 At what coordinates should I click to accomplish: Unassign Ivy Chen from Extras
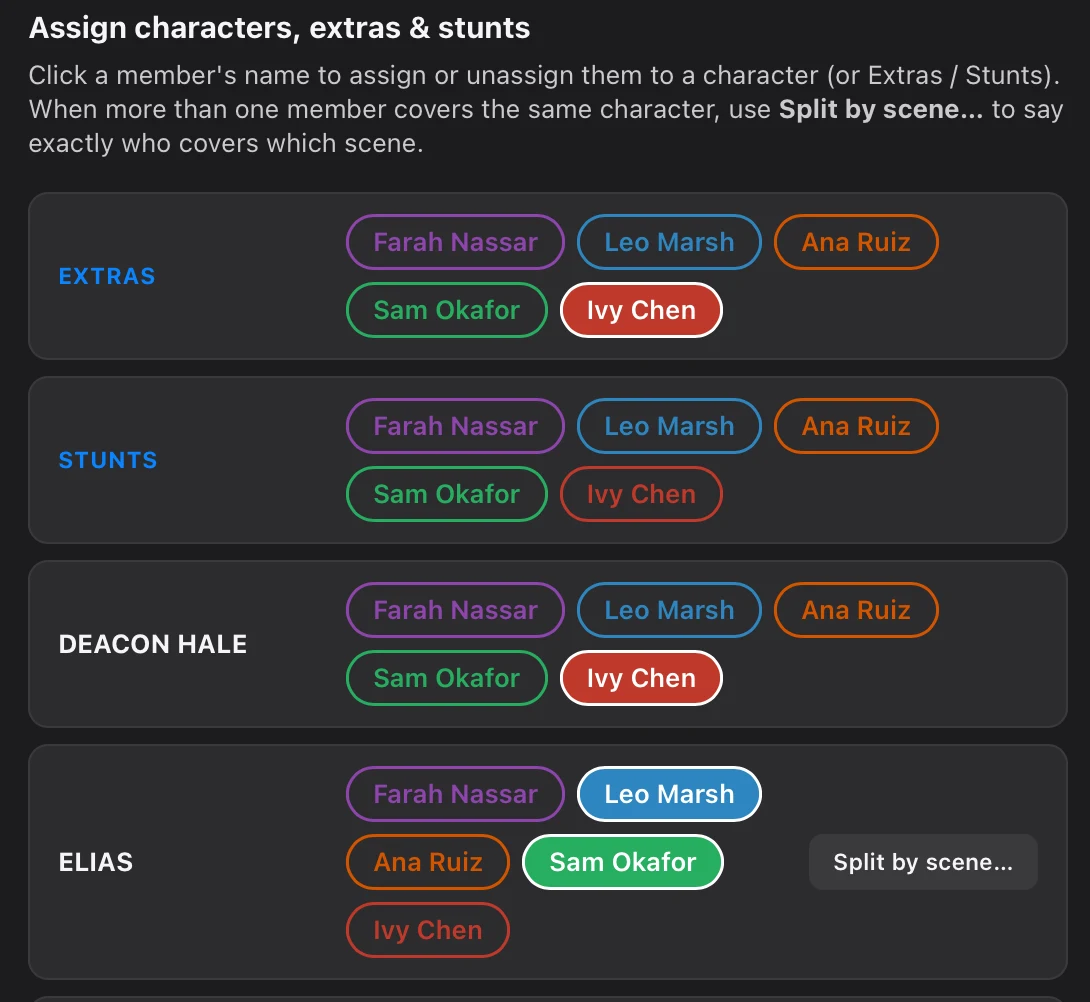pos(641,310)
